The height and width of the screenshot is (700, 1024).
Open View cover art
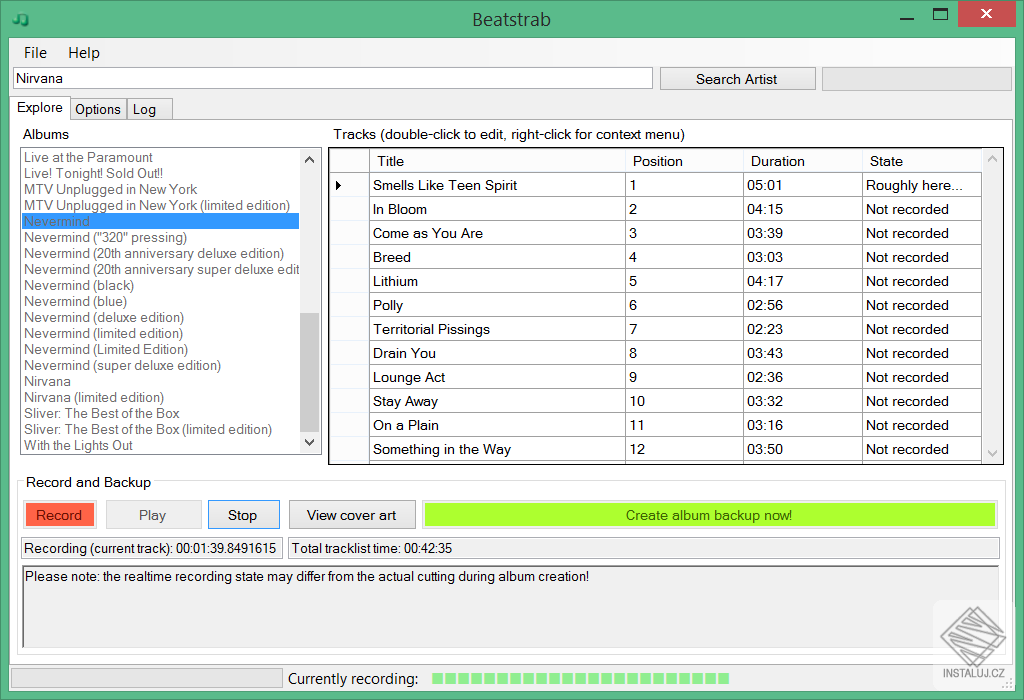[x=352, y=515]
